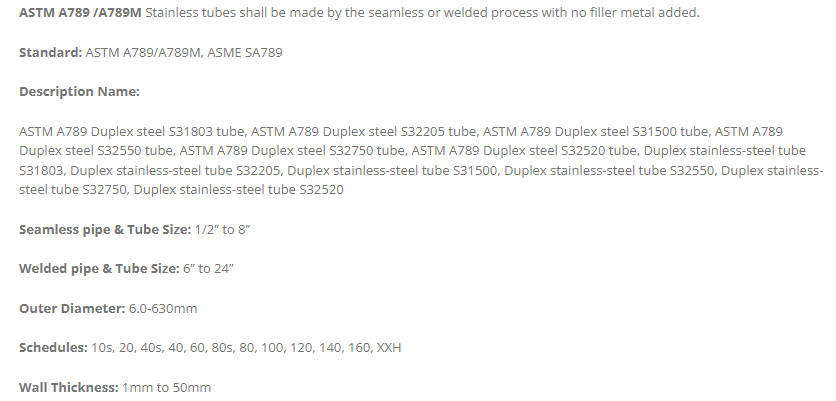Click the "Outer Diameter:" label
Screen dimensions: 836x401
68,308
